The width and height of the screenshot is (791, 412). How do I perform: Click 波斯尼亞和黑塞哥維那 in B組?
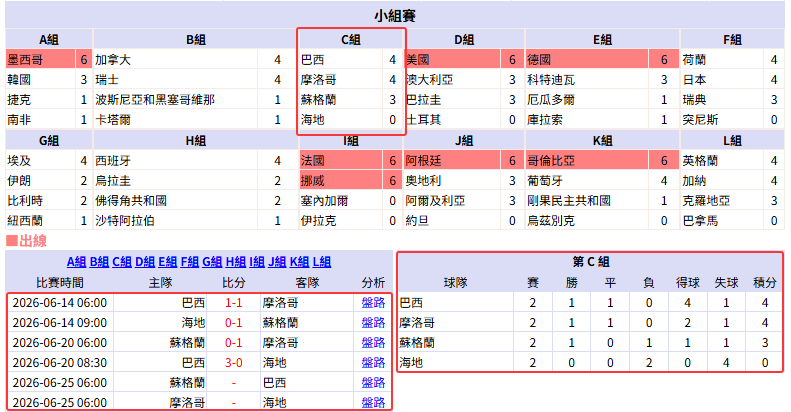155,100
